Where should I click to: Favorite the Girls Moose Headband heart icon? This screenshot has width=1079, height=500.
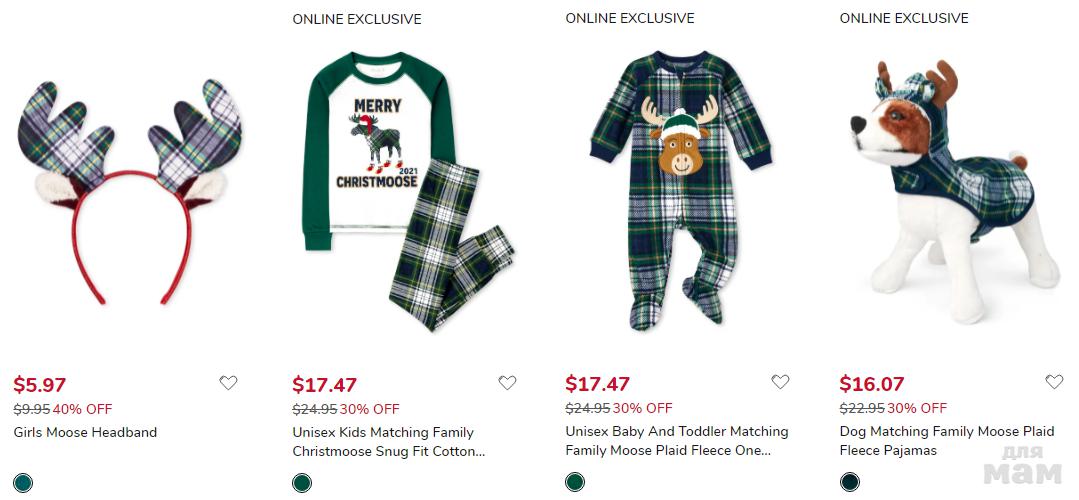pos(228,382)
